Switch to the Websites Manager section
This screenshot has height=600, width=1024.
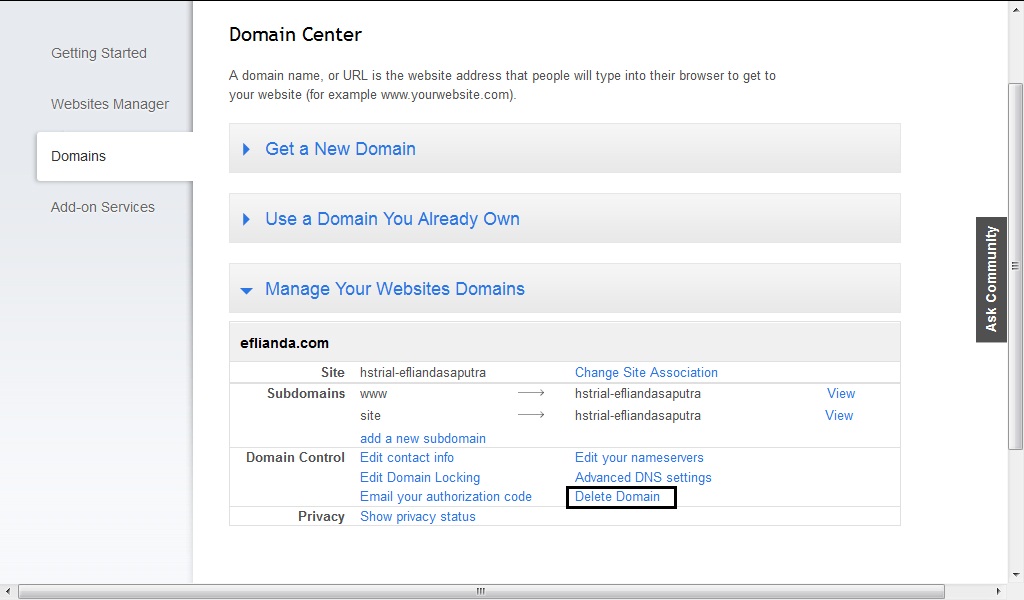[x=110, y=104]
